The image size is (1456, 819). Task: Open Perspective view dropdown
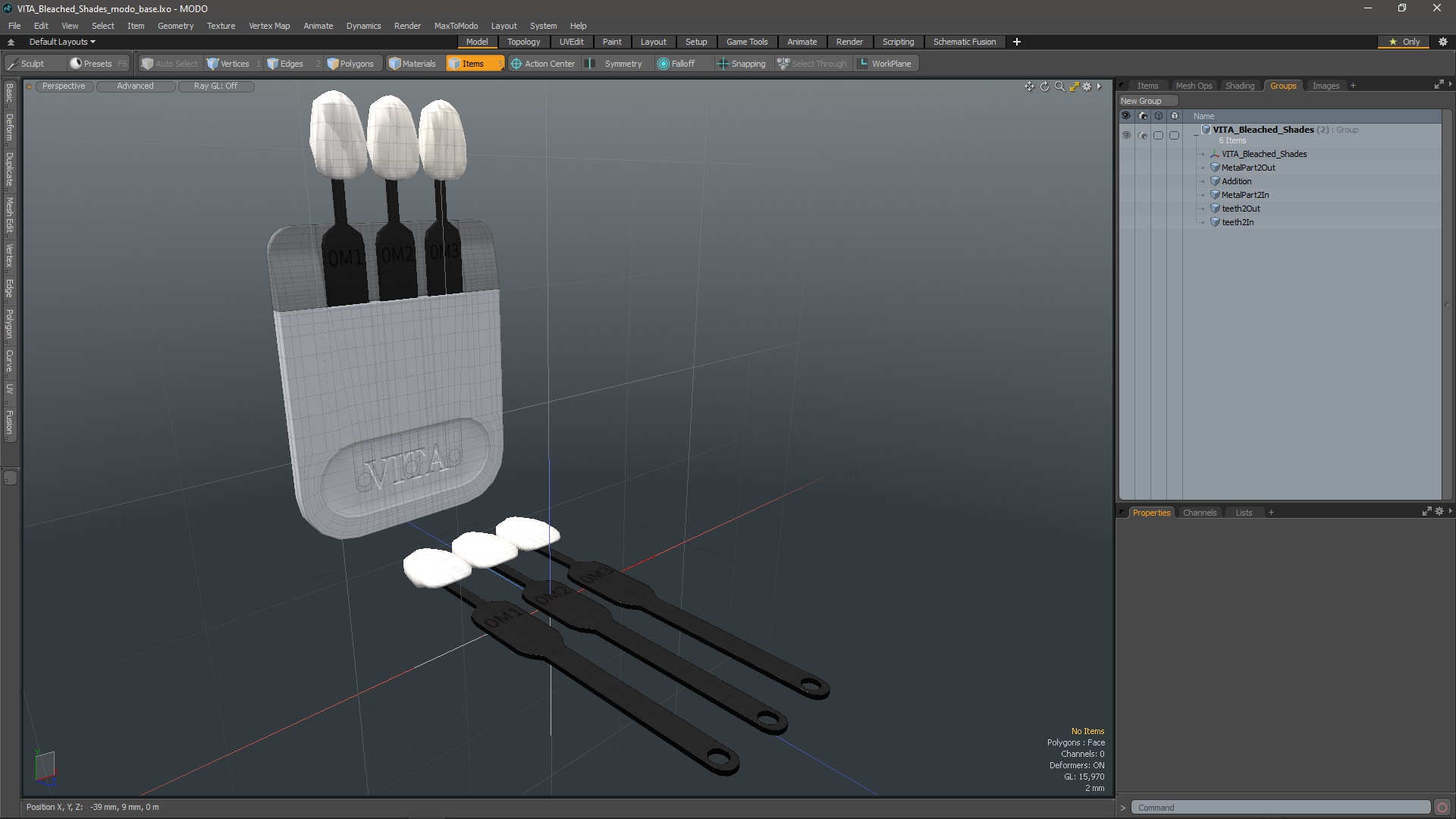click(64, 86)
